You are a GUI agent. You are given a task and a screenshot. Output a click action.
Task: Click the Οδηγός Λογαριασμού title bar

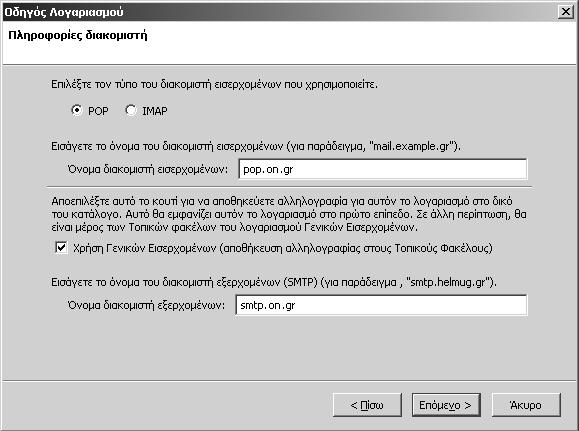(x=279, y=12)
